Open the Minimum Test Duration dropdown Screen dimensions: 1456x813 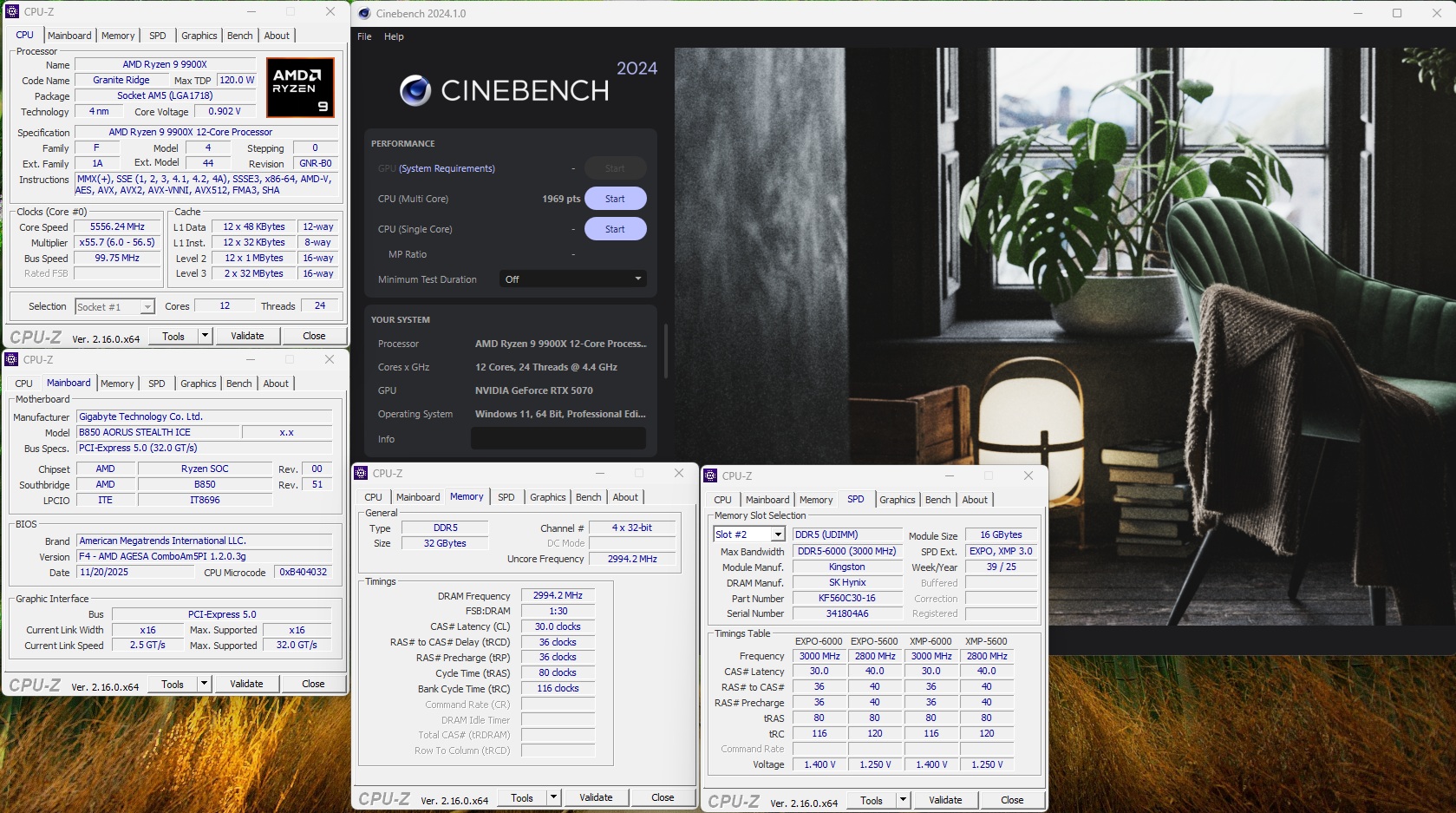pyautogui.click(x=573, y=279)
